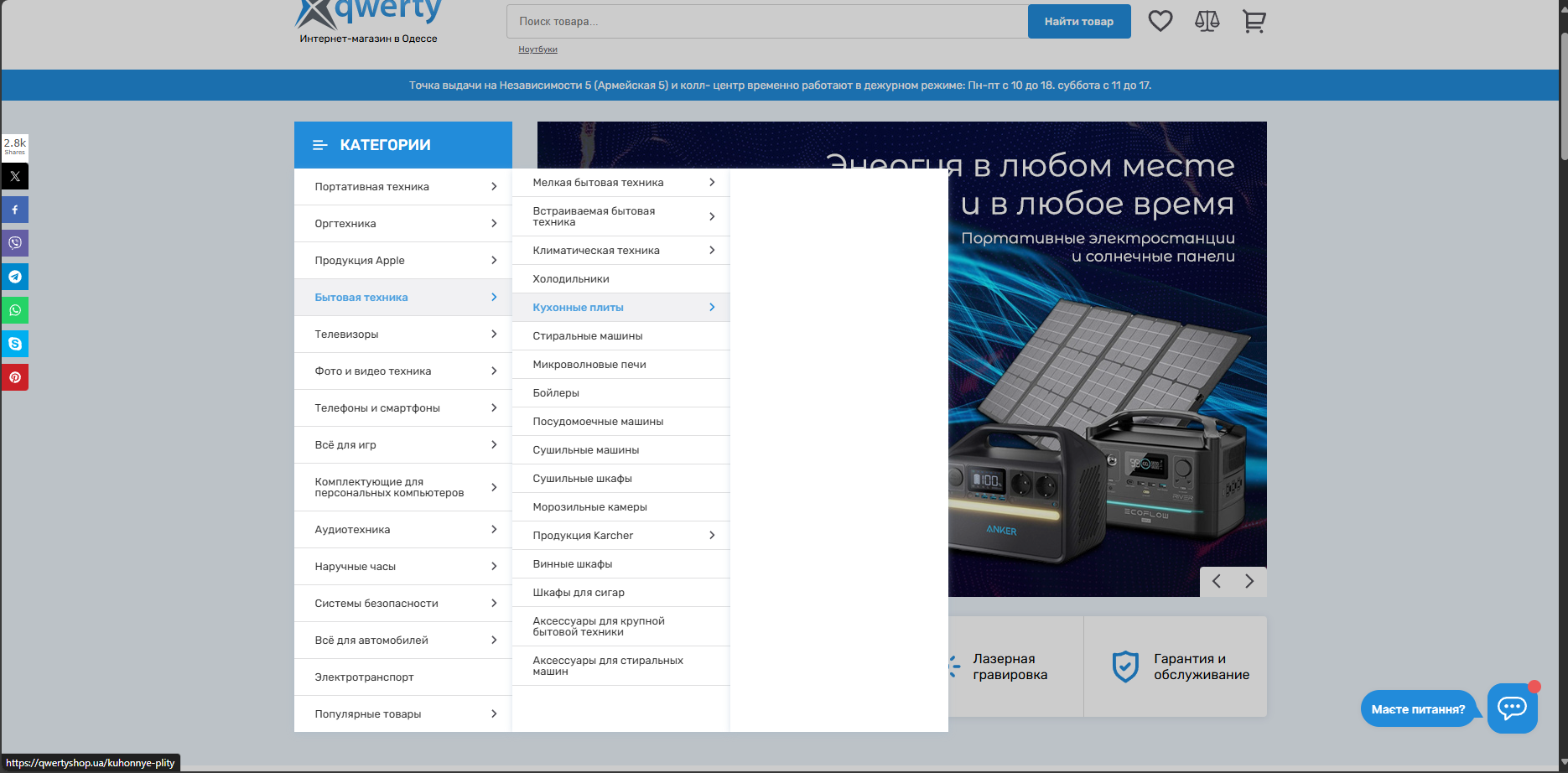1568x773 pixels.
Task: Expand Продукция Karcher submenu chevron
Action: pyautogui.click(x=712, y=536)
